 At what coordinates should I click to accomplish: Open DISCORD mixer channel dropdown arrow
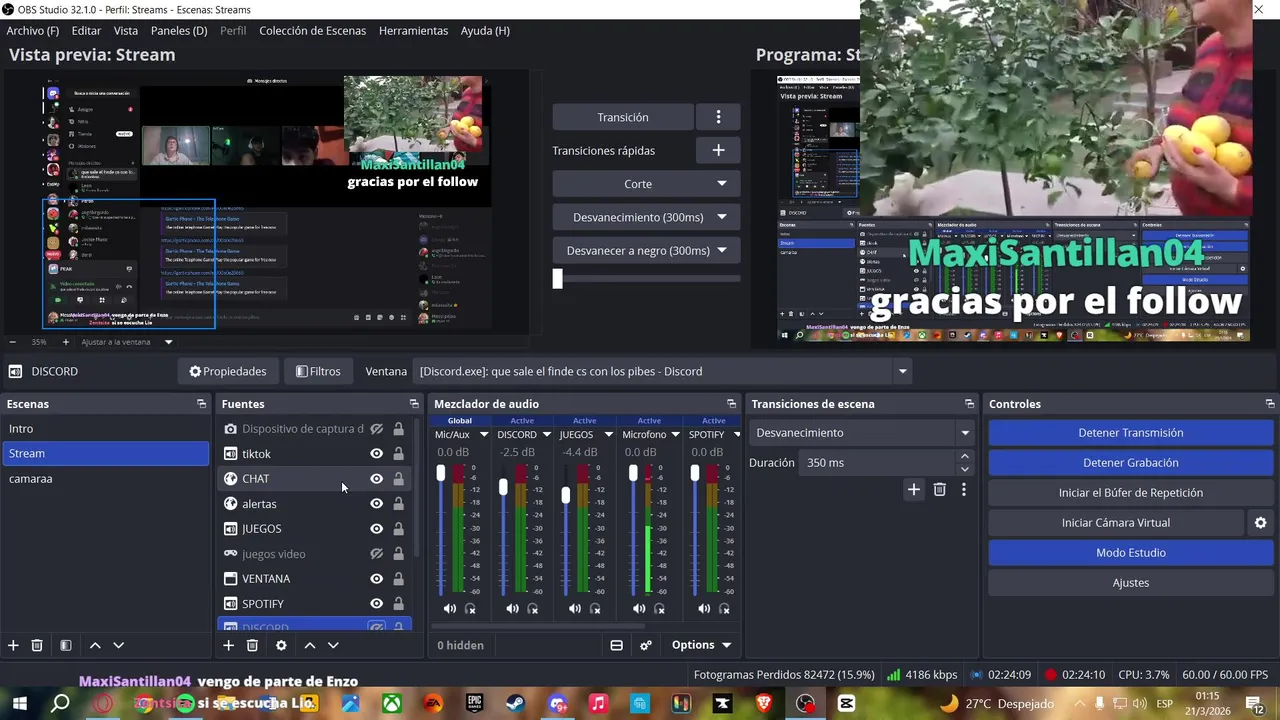(546, 435)
